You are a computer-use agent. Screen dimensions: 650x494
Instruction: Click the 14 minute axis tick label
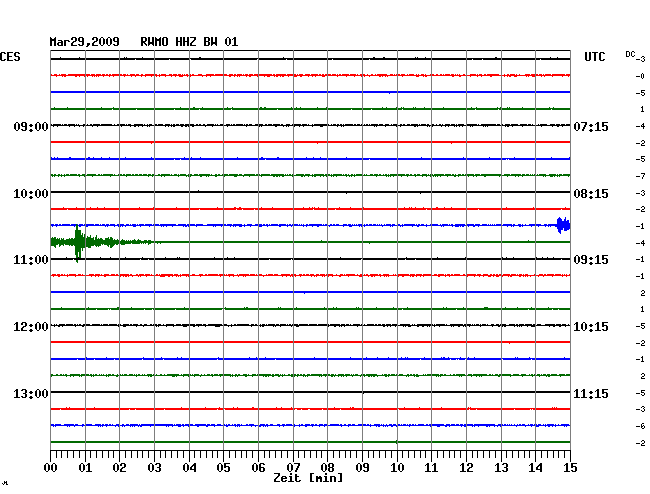[x=536, y=467]
